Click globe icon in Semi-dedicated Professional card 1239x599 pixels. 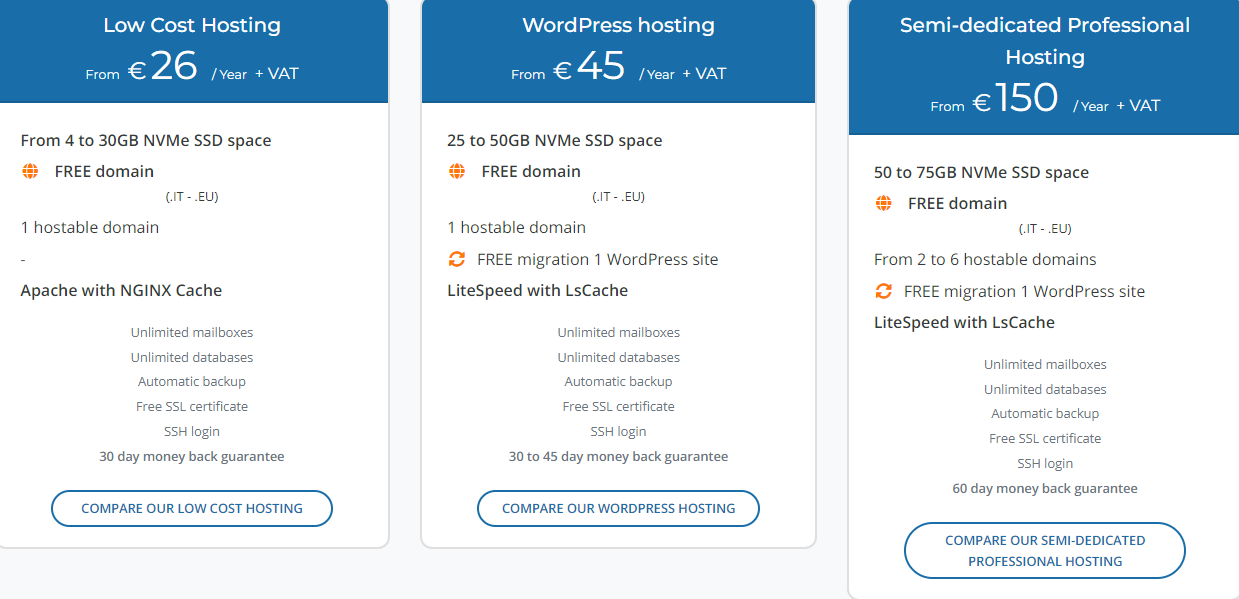tap(884, 203)
